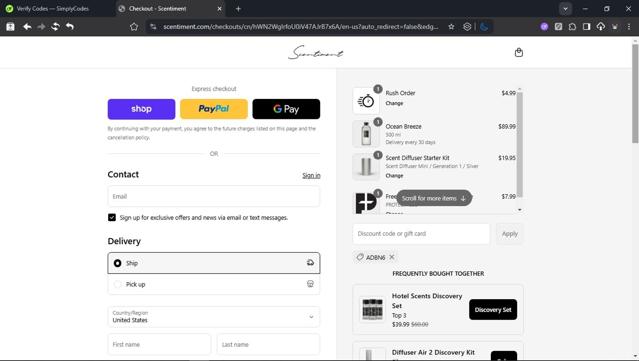The height and width of the screenshot is (361, 639).
Task: Click the hexagon shield icon in address bar
Action: click(467, 26)
